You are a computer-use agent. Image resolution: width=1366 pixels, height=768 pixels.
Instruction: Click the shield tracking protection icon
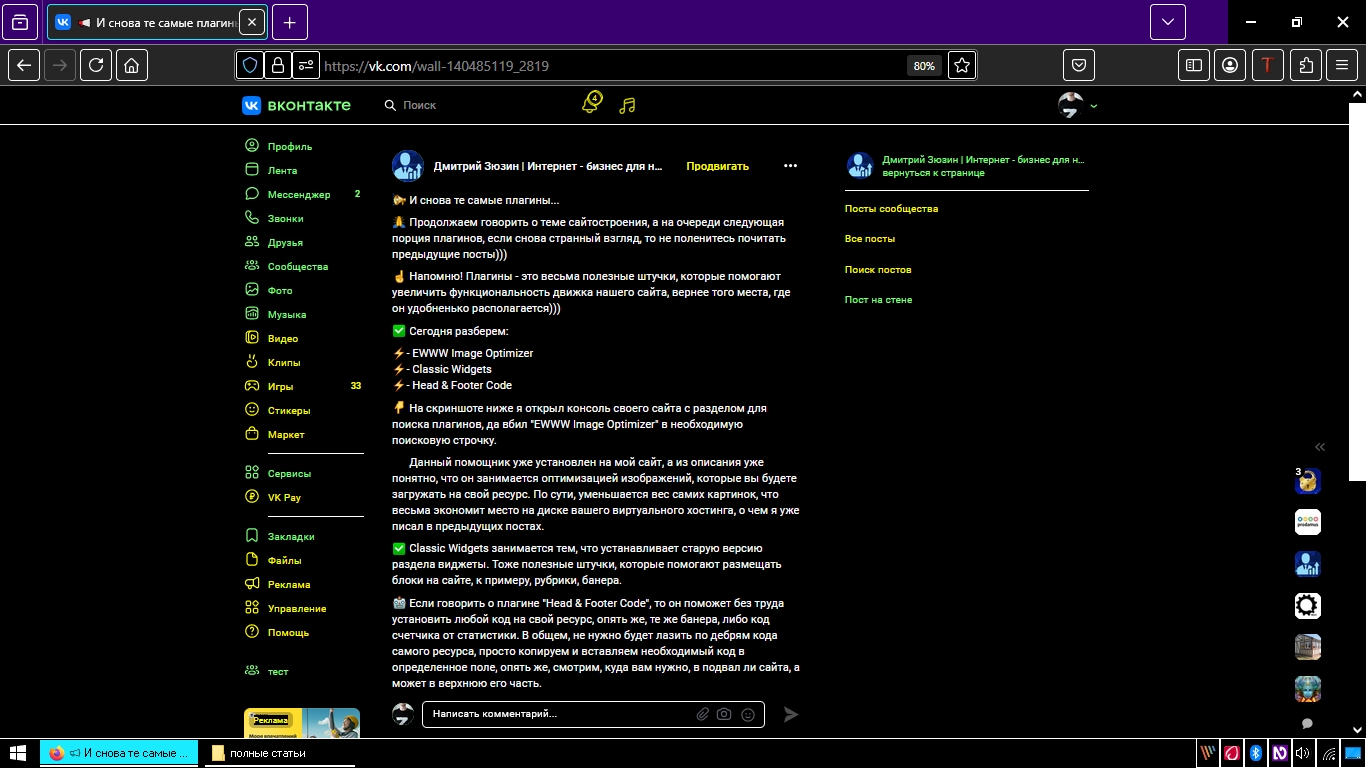pyautogui.click(x=250, y=65)
